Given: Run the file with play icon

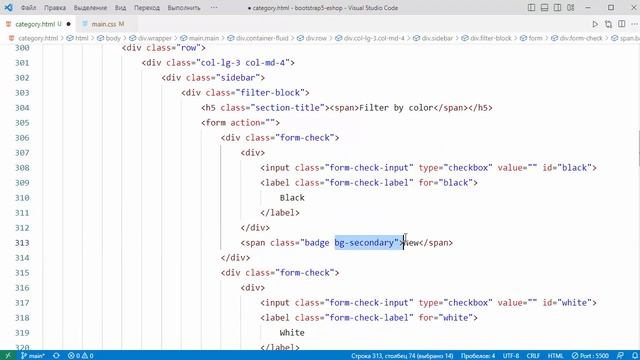Looking at the screenshot, I should click(595, 24).
